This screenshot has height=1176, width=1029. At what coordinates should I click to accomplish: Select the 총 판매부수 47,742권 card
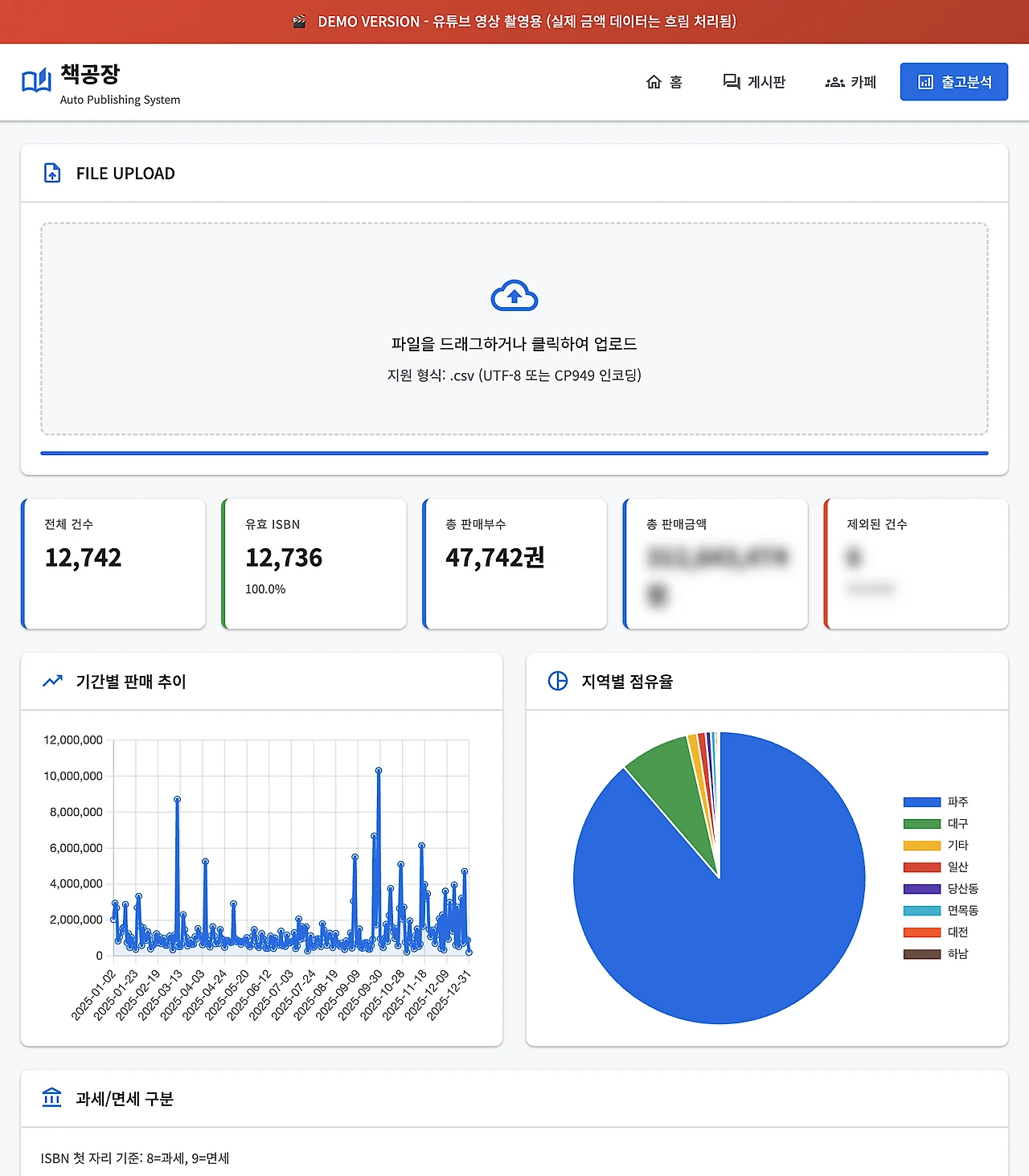(x=514, y=563)
